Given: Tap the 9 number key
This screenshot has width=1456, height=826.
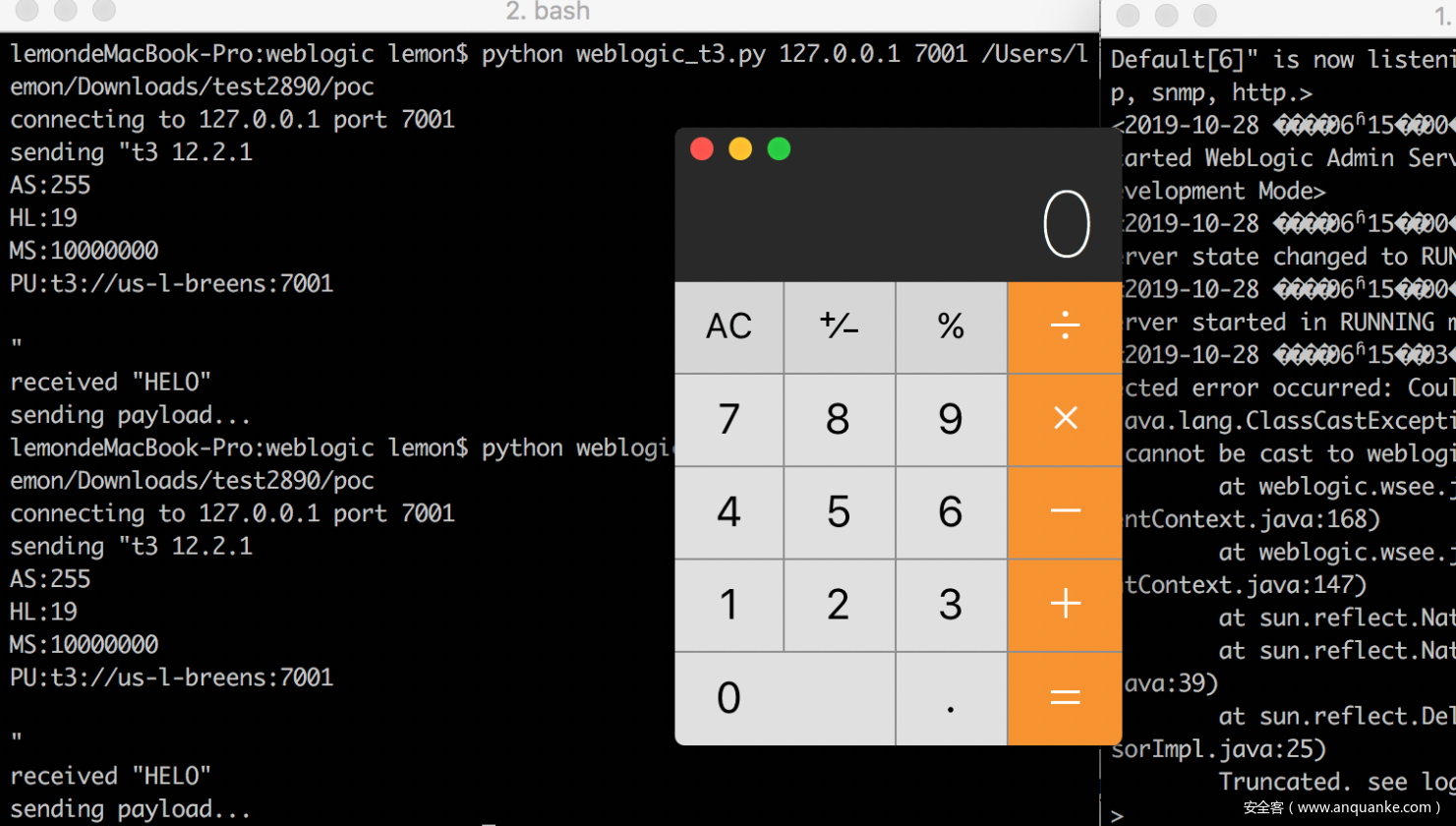Looking at the screenshot, I should (950, 420).
